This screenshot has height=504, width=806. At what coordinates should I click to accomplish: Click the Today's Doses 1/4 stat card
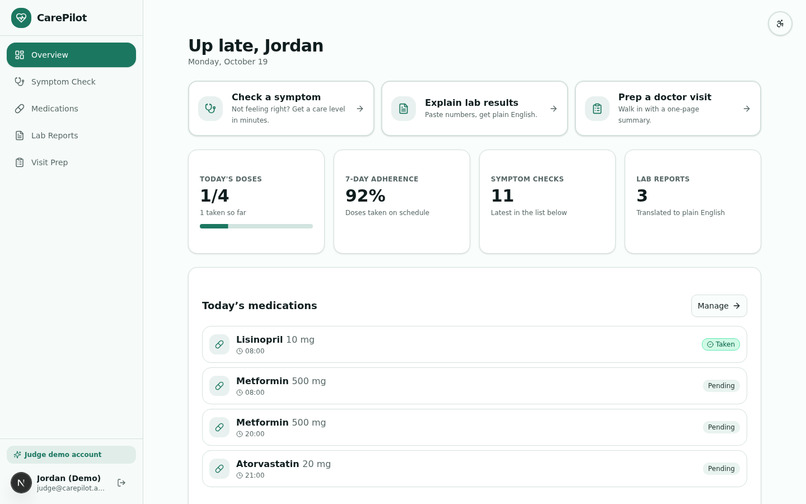tap(256, 202)
